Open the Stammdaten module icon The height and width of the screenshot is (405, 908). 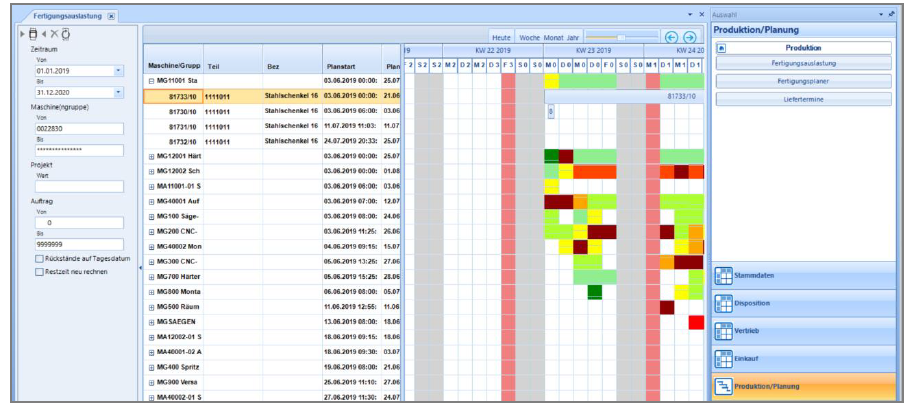(x=723, y=277)
